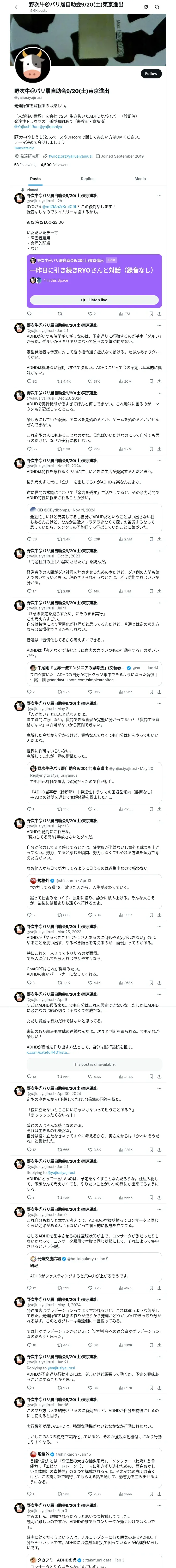Open the twilog.org/yajiusijairusi profile link
Screen dimensions: 176x1568
(x=70, y=157)
